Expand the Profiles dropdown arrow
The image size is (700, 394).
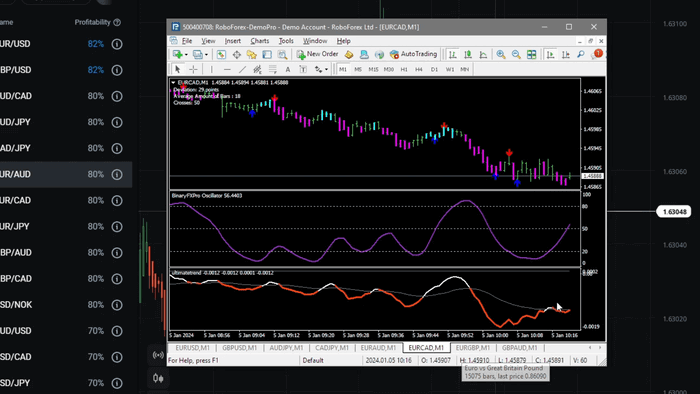(206, 55)
